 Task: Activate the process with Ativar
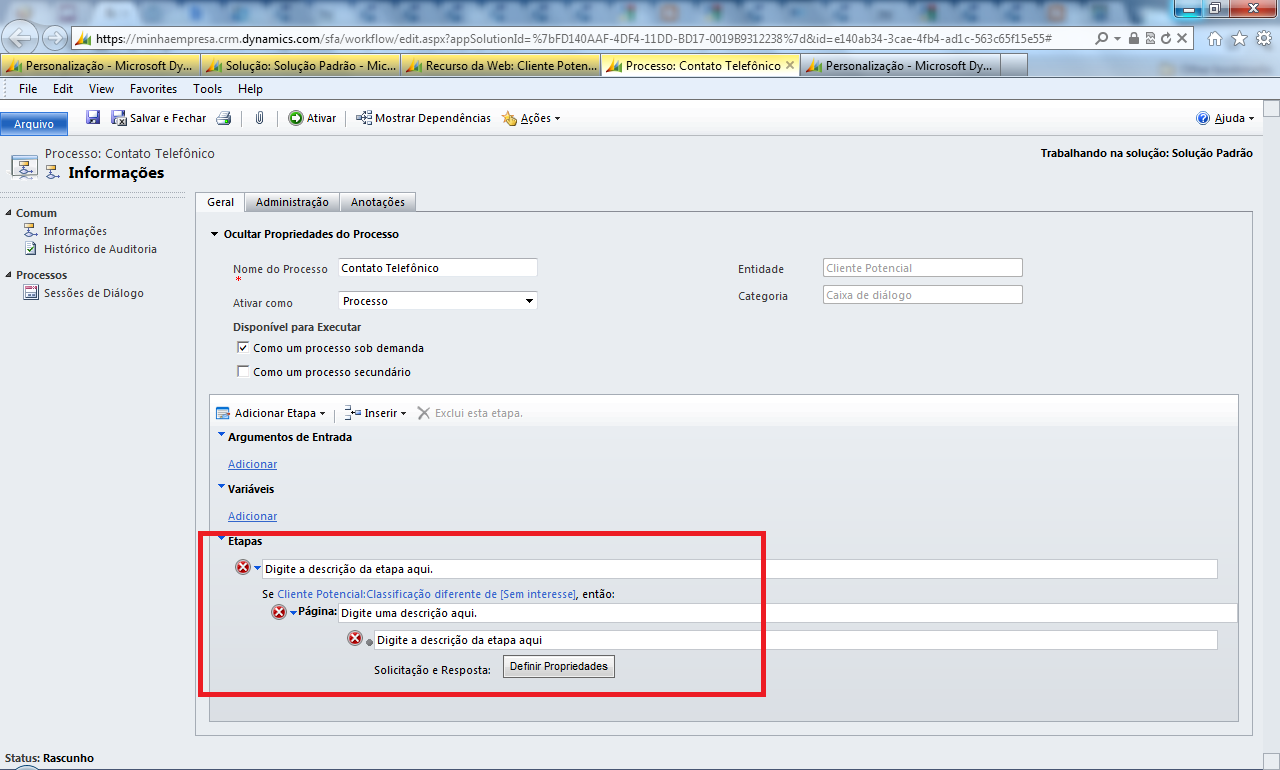pyautogui.click(x=312, y=118)
